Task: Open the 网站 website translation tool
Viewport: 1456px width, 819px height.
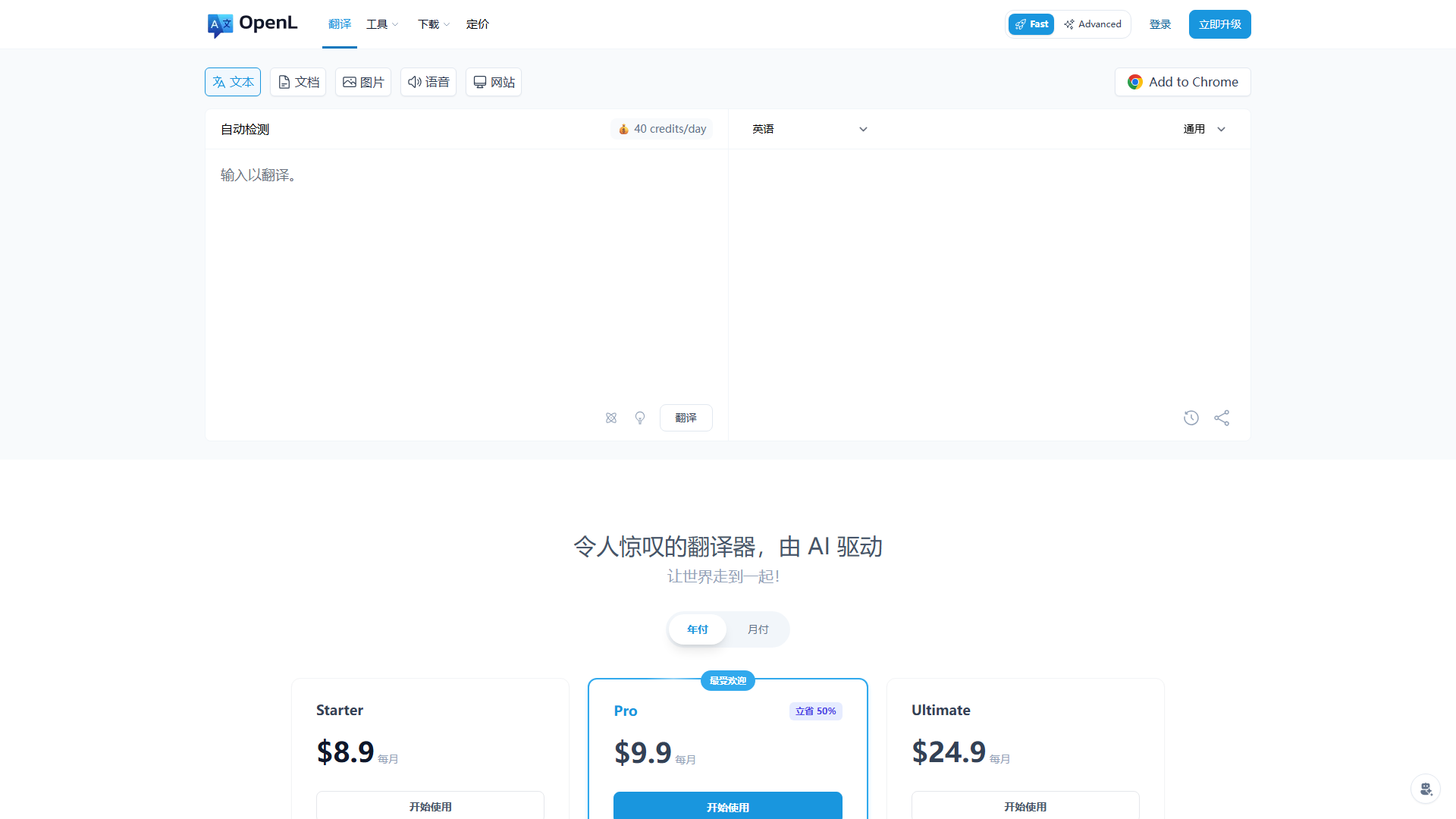Action: click(493, 82)
